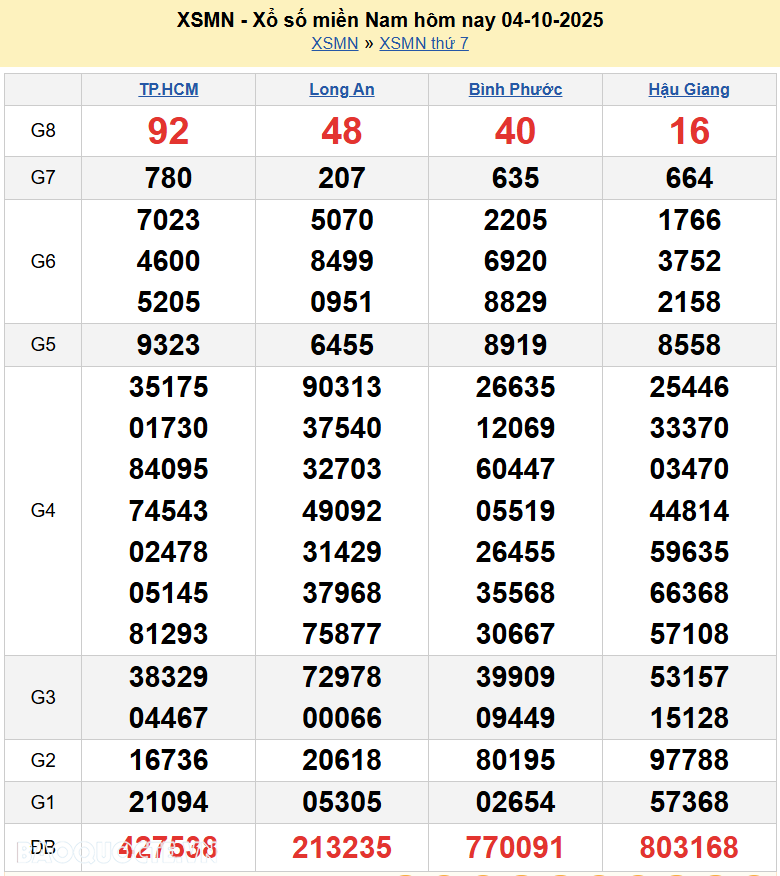Open the XSMN thứ 7 link
780x876 pixels.
423,43
